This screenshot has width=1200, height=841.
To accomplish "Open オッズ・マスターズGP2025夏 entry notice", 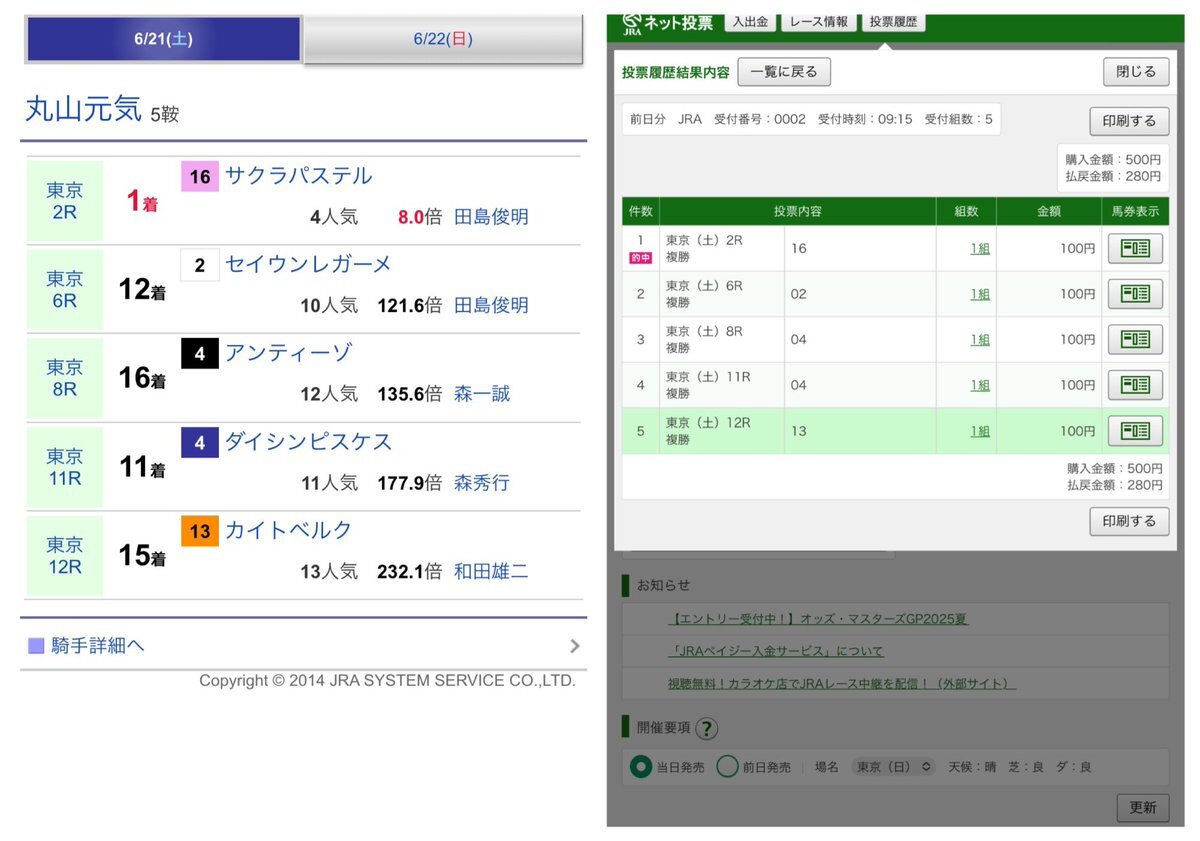I will point(819,619).
